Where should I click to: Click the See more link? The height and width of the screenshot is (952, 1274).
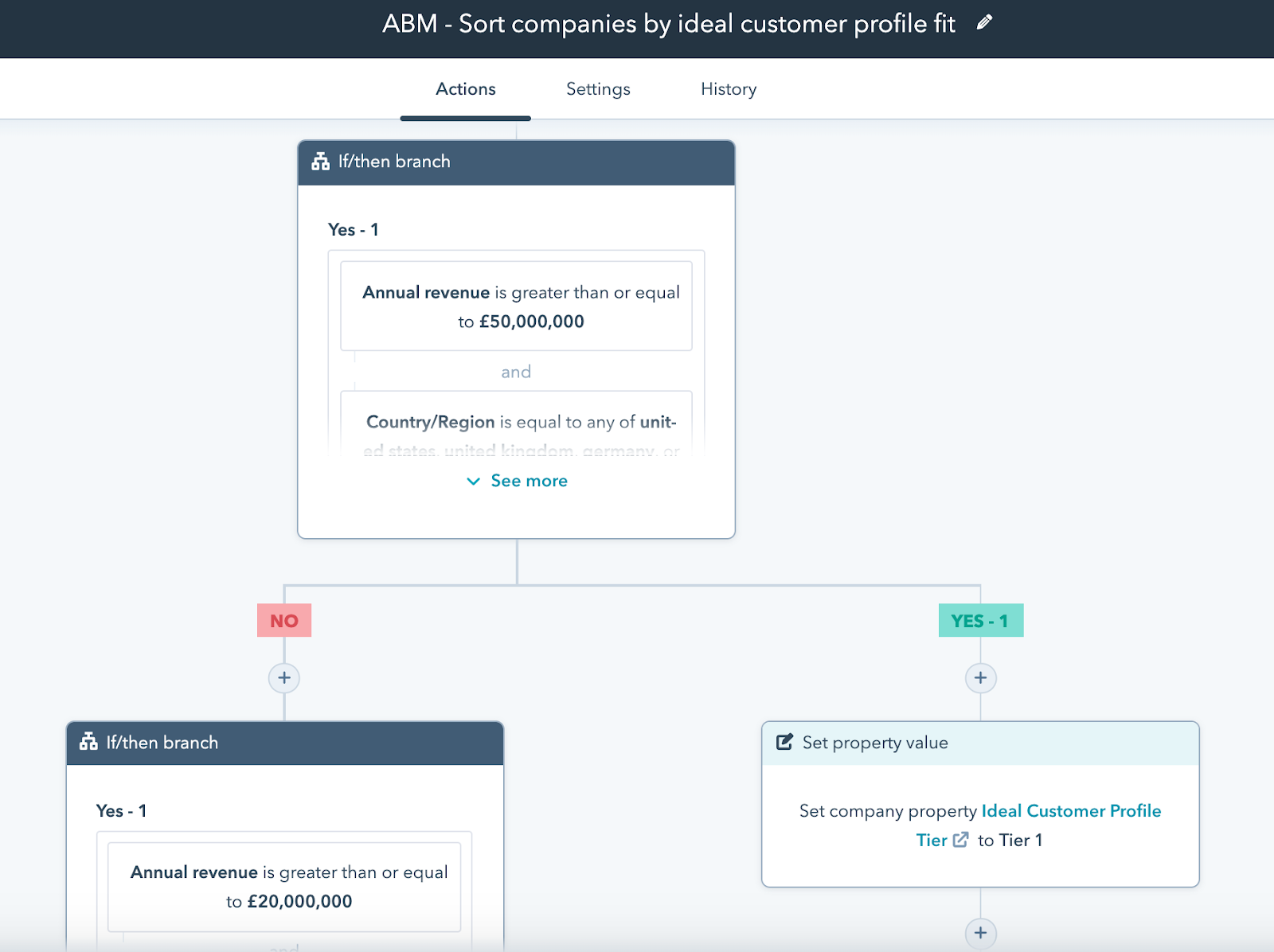[529, 481]
